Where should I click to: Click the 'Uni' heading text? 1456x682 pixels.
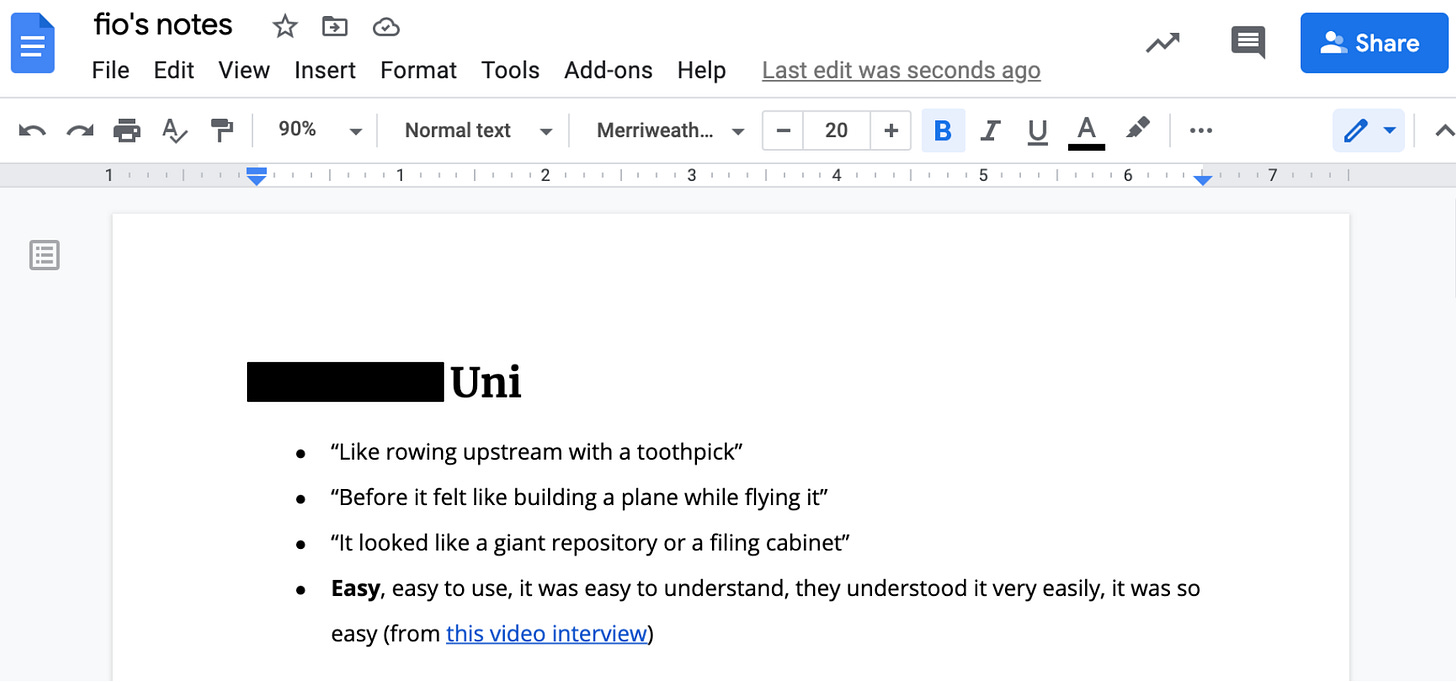tap(486, 382)
